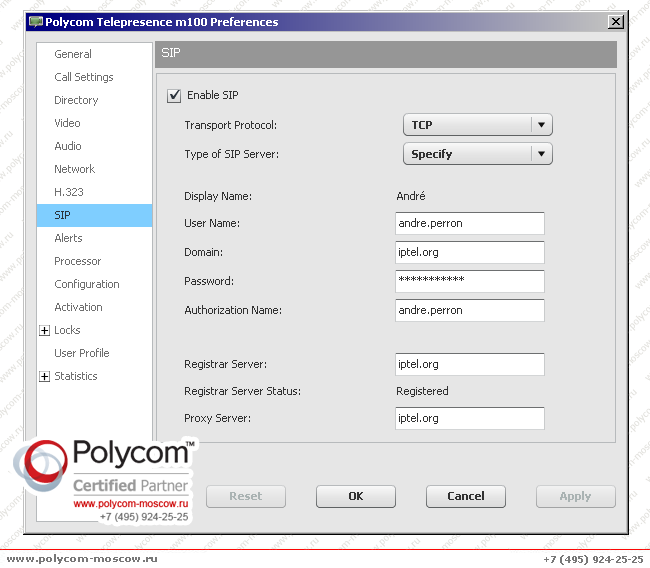The image size is (650, 568).
Task: Click the Domain input field
Action: (470, 252)
